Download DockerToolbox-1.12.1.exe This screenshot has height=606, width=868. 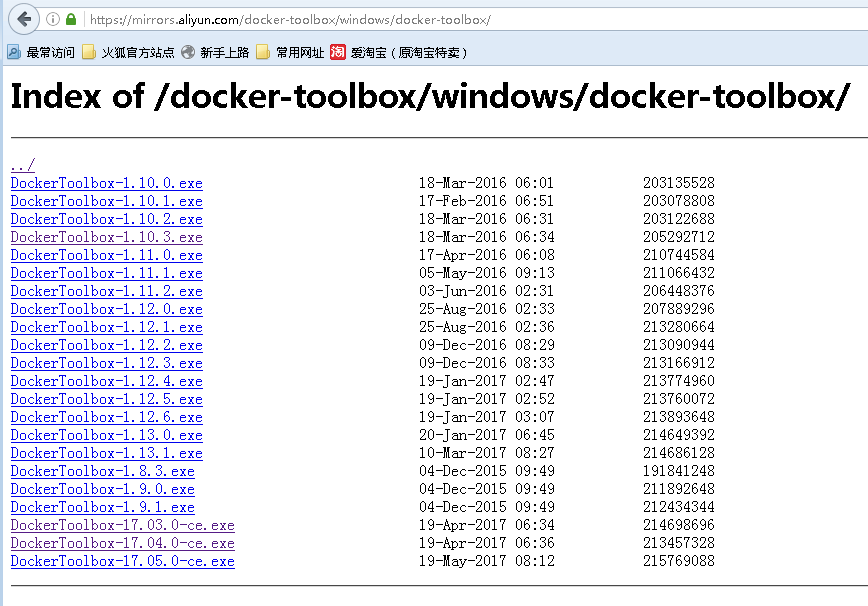107,327
